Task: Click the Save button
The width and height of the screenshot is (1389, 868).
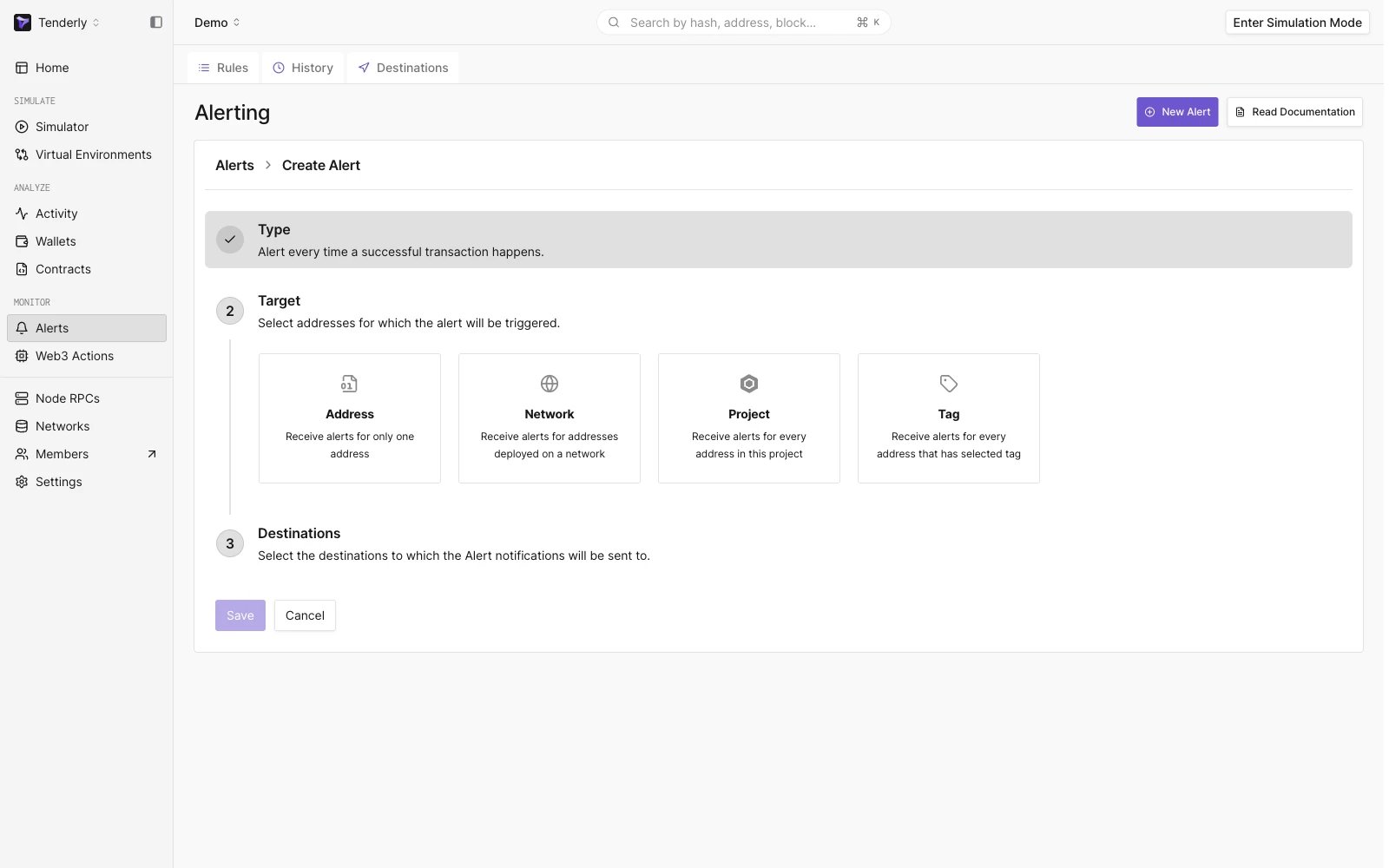Action: coord(240,615)
